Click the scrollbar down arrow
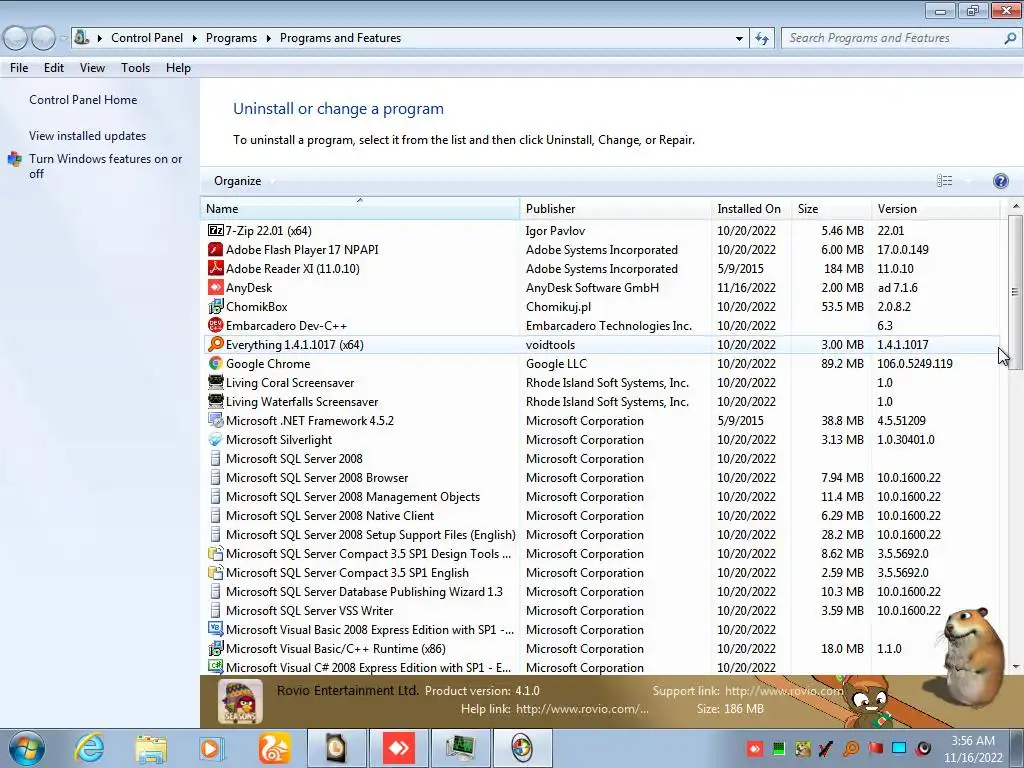Viewport: 1024px width, 768px height. [x=1014, y=667]
